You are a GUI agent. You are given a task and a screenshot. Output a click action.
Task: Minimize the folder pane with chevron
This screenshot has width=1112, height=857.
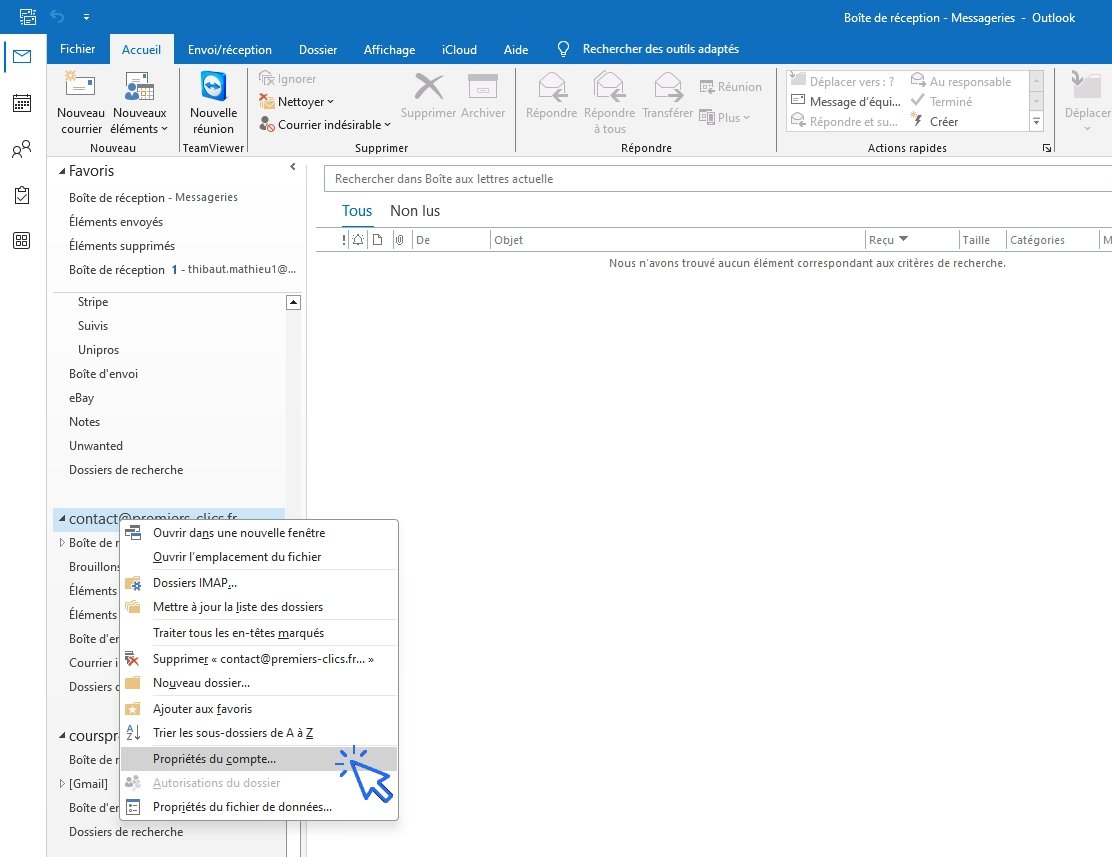(293, 167)
